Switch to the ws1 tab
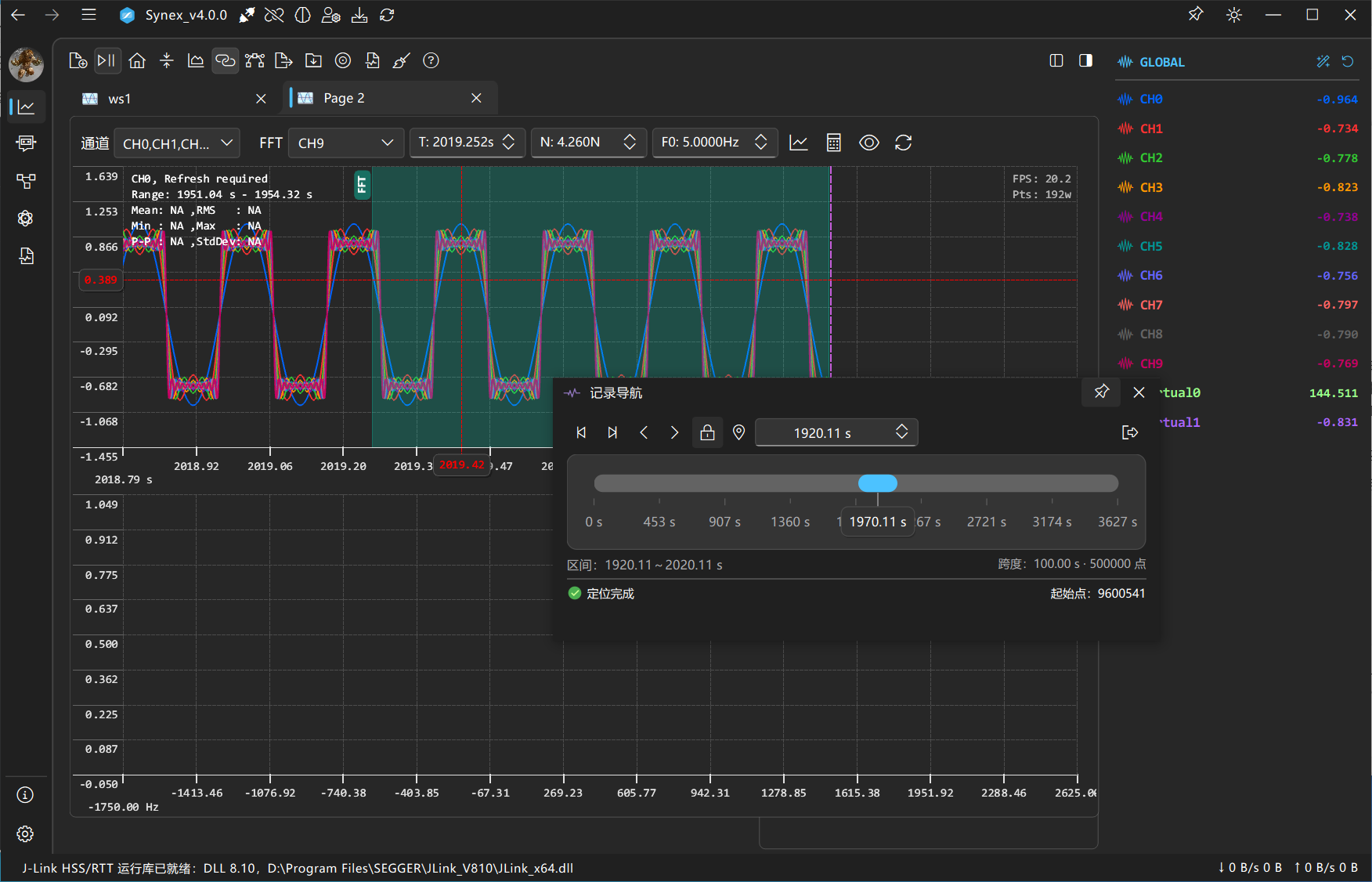1372x882 pixels. click(174, 99)
